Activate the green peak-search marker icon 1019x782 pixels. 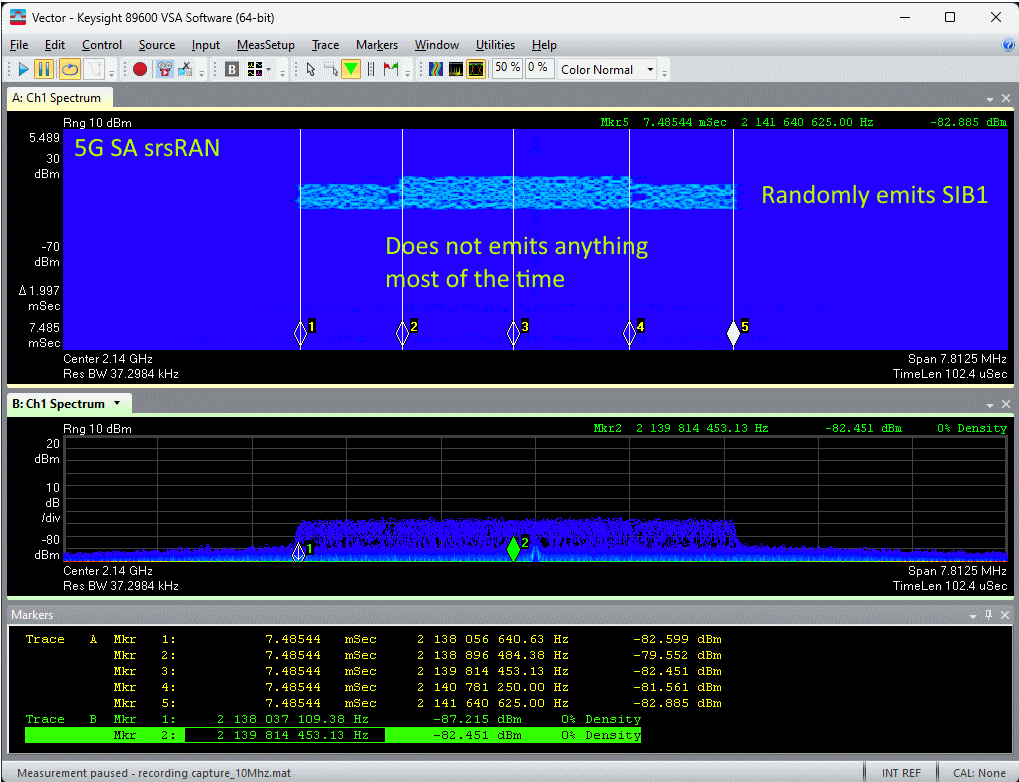[x=349, y=69]
